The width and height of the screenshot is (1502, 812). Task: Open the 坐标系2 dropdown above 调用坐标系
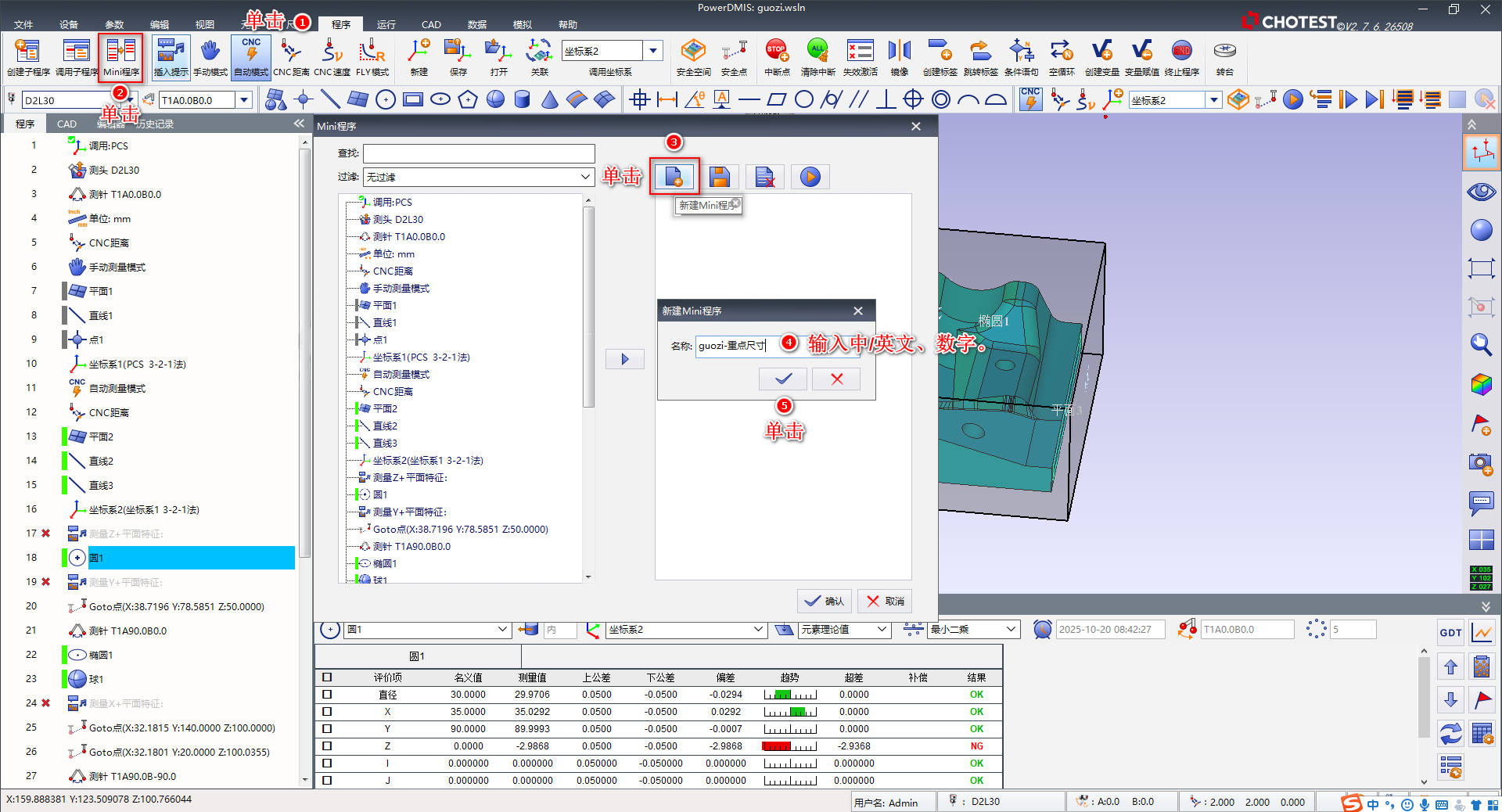tap(653, 51)
